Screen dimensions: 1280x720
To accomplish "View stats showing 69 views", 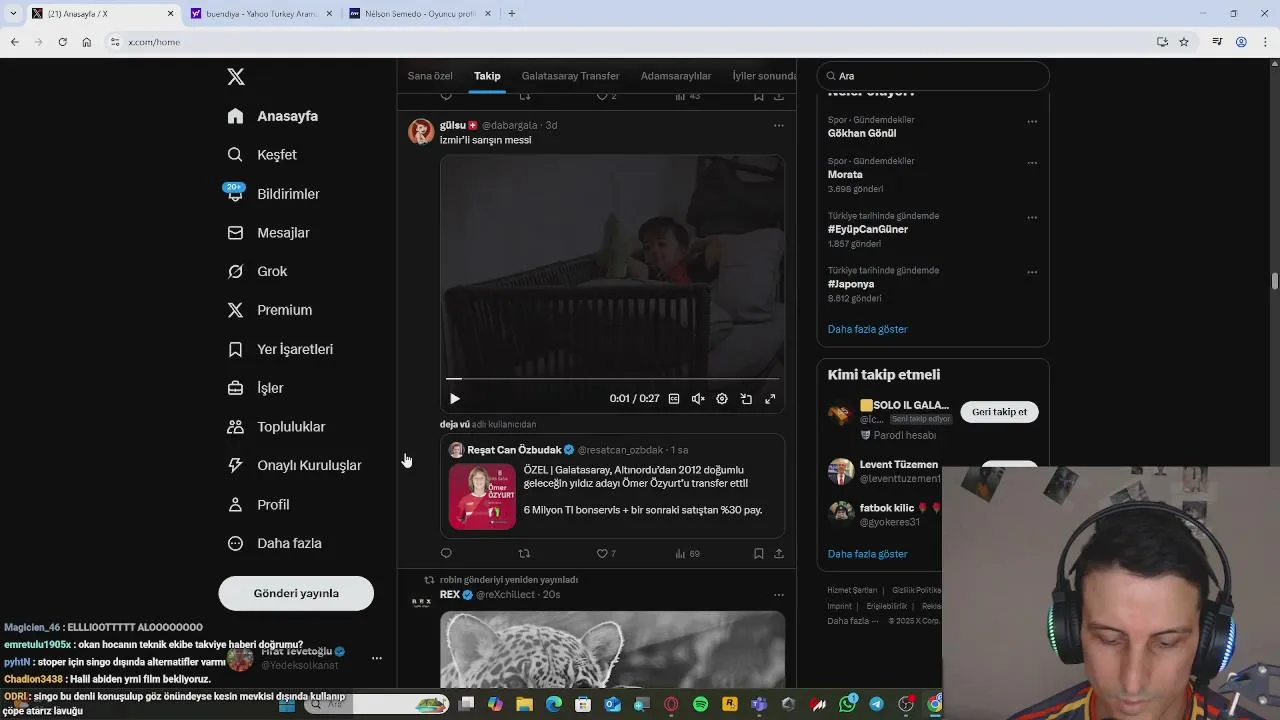I will pyautogui.click(x=687, y=553).
